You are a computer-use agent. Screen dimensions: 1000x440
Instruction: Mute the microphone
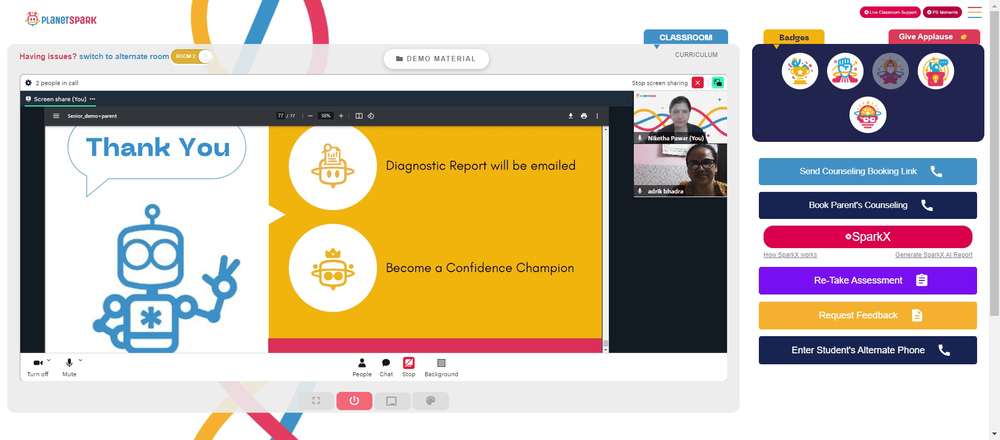[69, 367]
